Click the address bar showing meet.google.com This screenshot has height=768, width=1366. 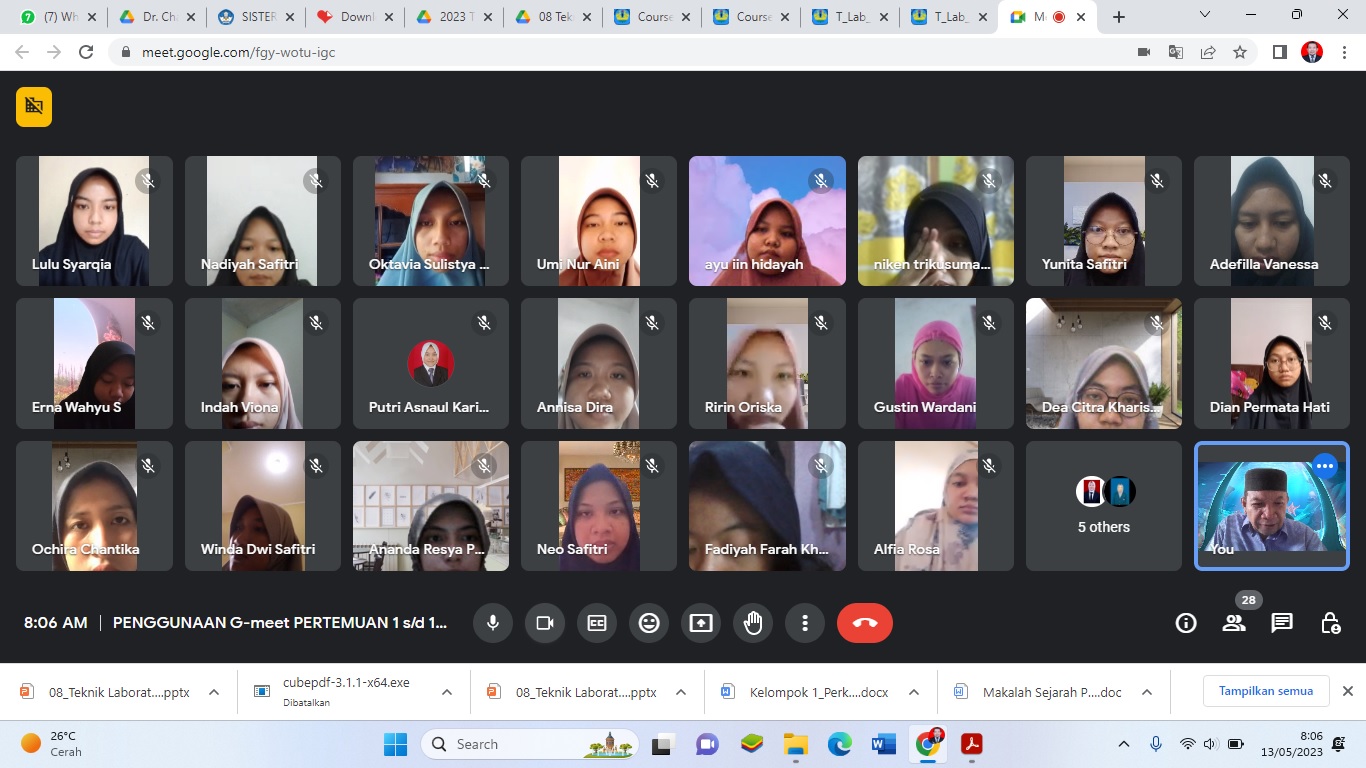point(600,52)
